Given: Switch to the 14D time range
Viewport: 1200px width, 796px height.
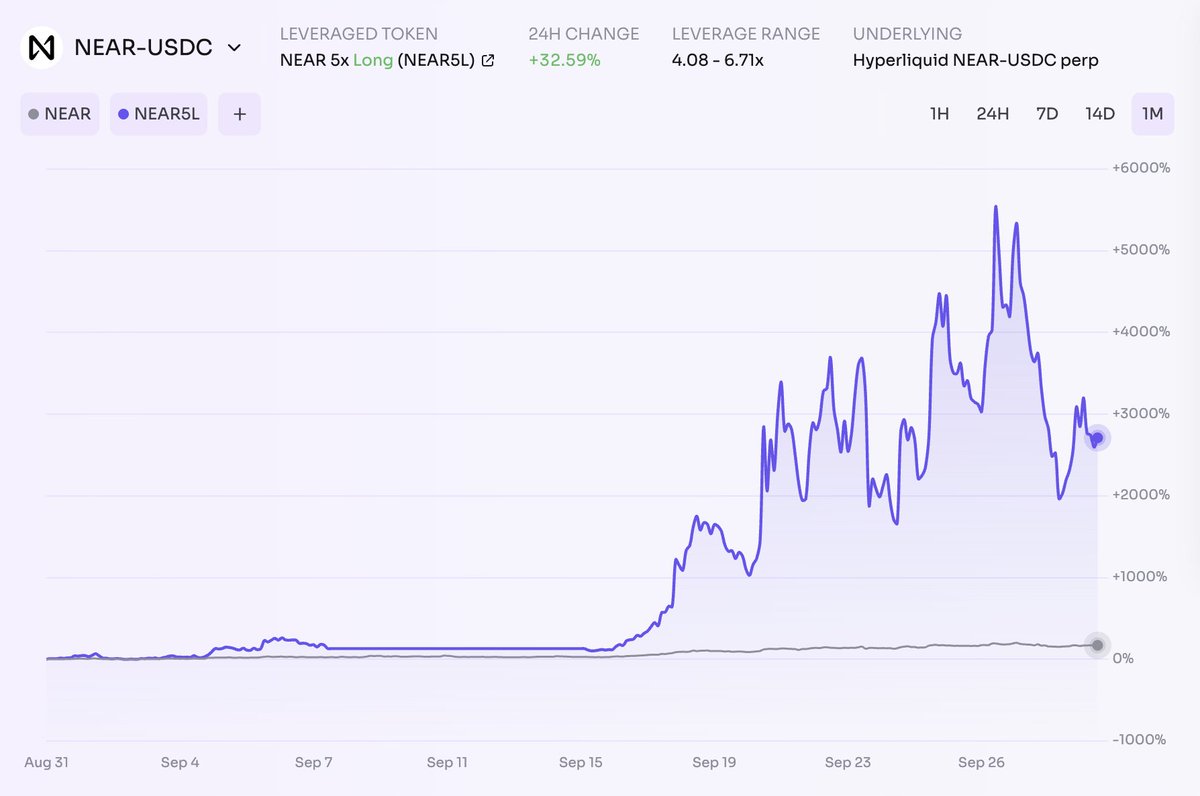Looking at the screenshot, I should pos(1100,114).
